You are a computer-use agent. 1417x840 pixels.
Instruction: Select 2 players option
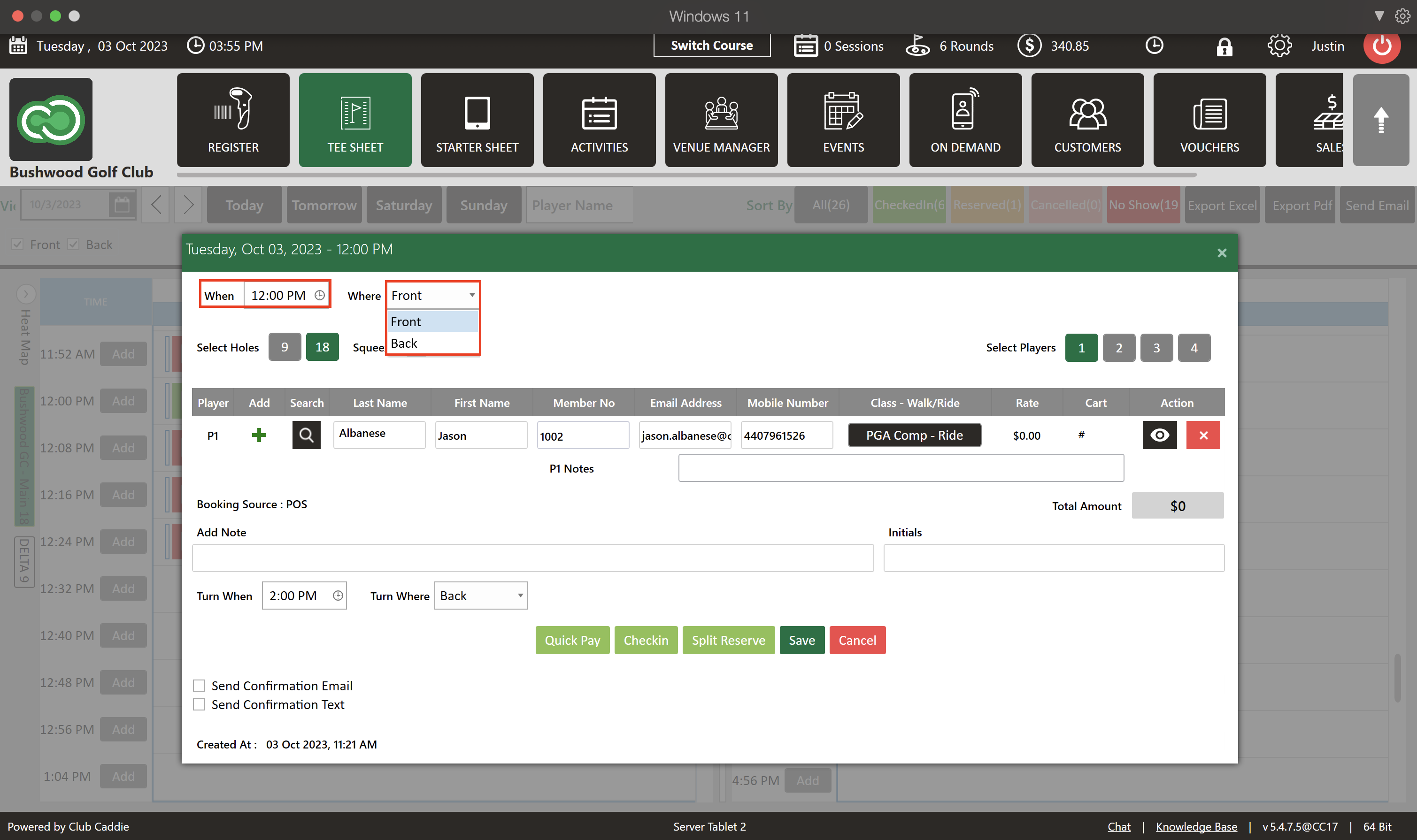(1118, 348)
